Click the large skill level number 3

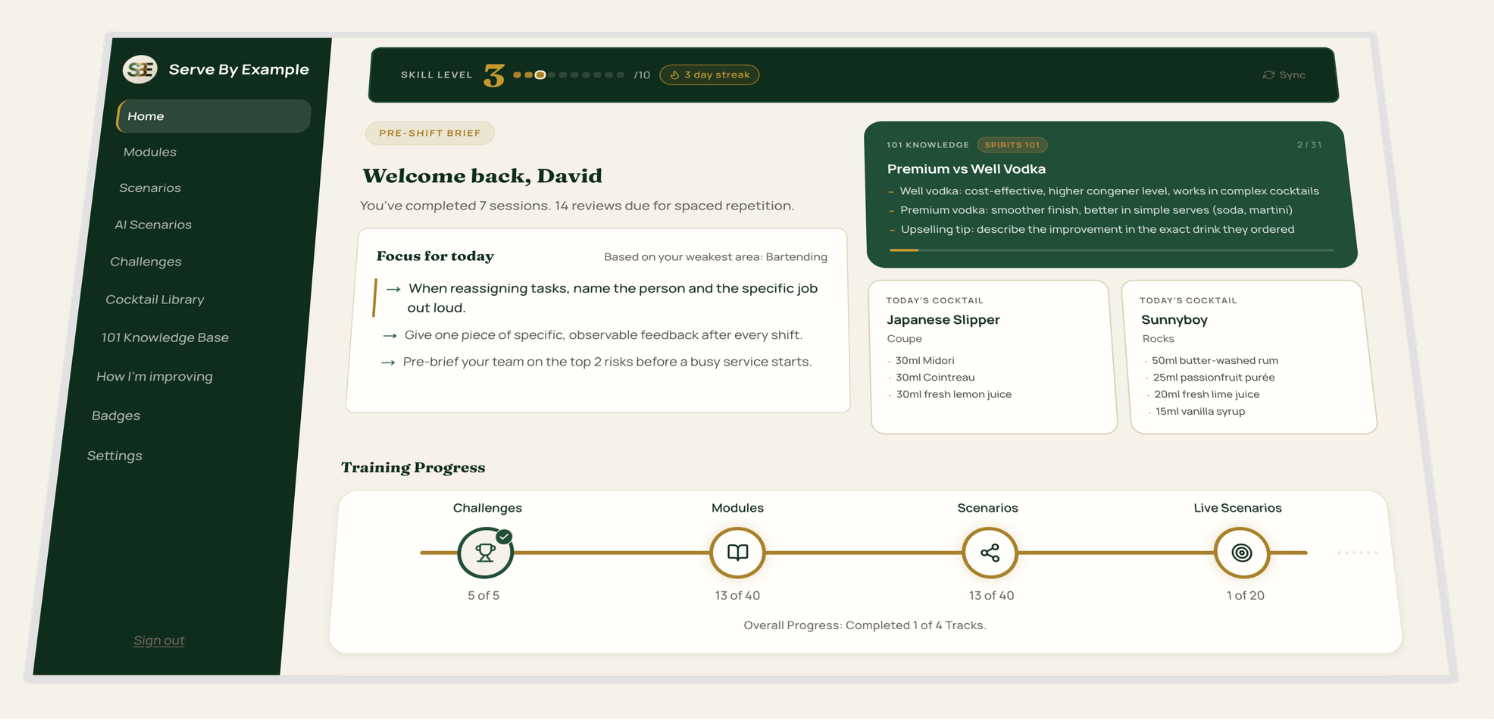(x=494, y=76)
